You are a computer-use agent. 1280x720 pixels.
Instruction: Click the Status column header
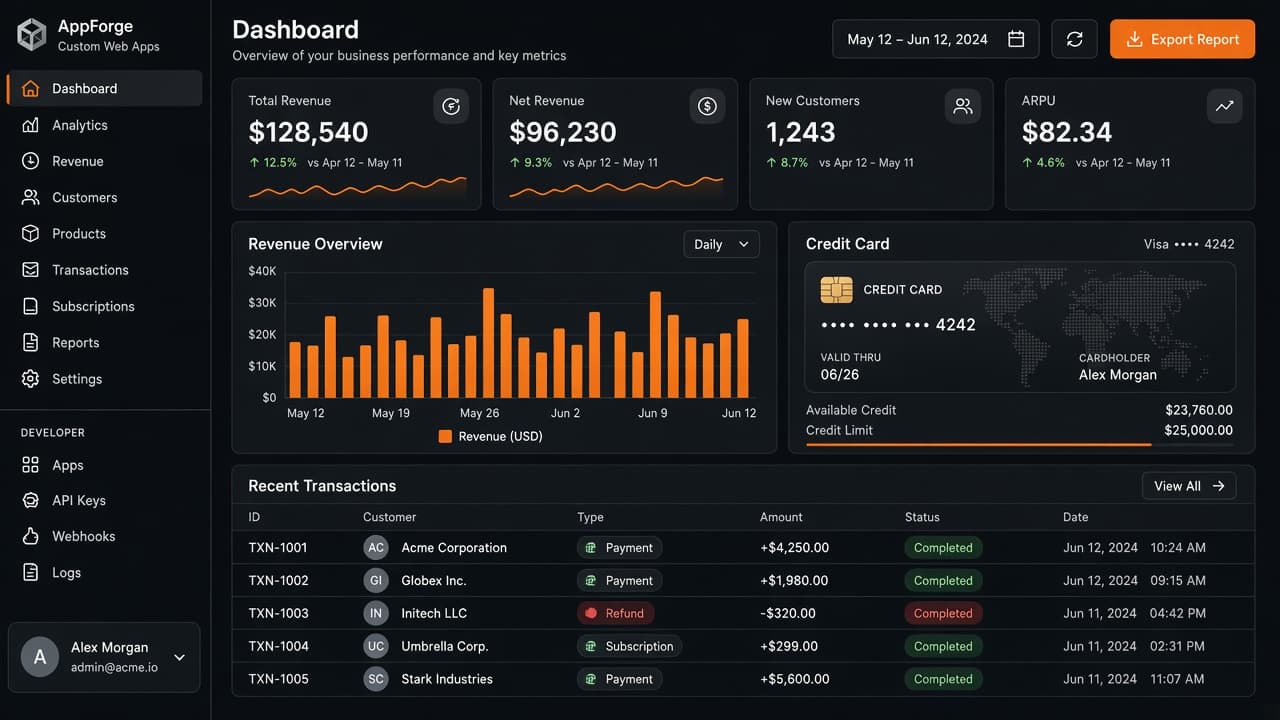922,517
